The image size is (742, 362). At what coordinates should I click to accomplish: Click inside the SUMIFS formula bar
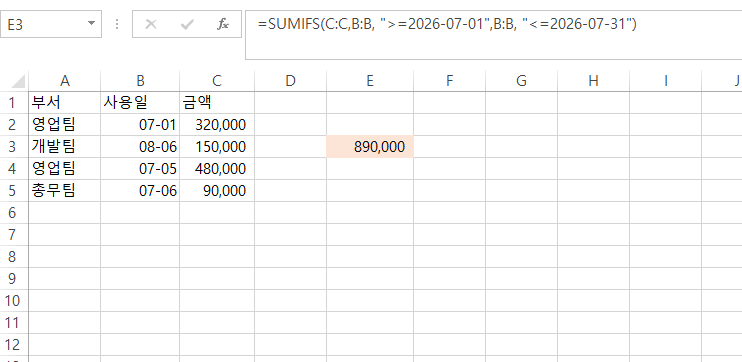494,35
